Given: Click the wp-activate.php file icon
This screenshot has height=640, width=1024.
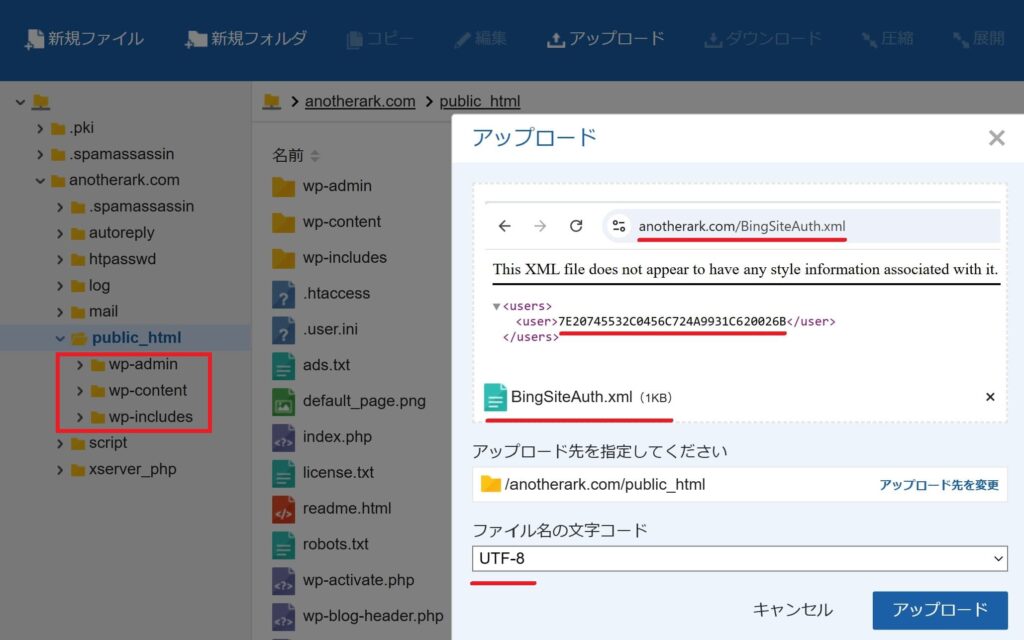Looking at the screenshot, I should (283, 581).
